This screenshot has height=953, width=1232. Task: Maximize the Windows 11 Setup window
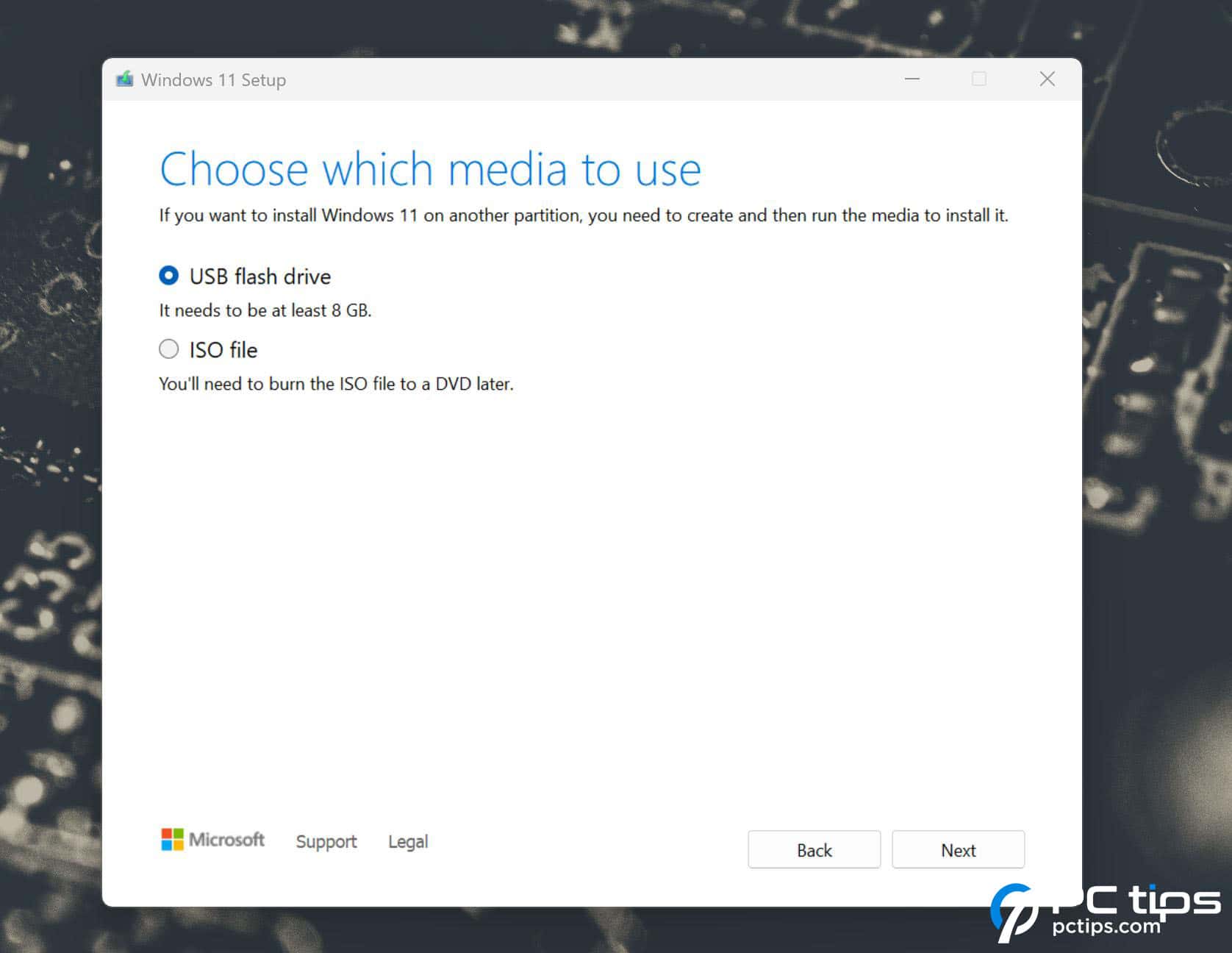click(978, 79)
